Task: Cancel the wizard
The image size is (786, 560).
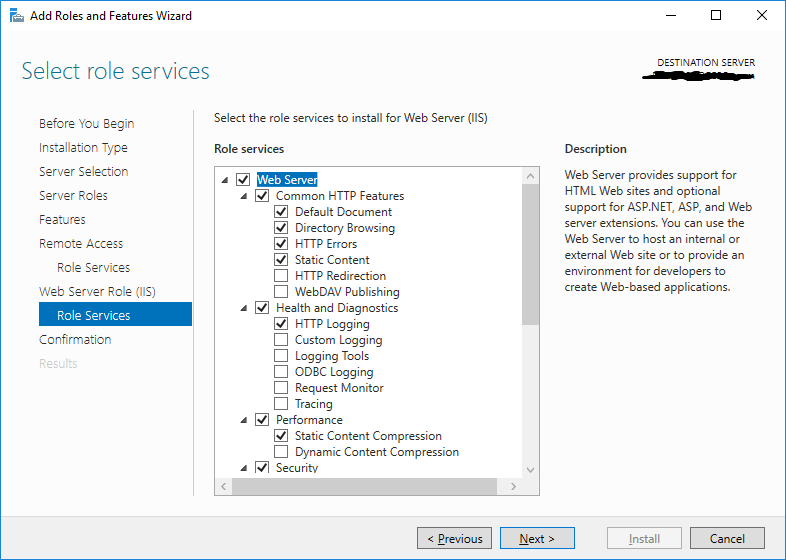Action: 727,539
